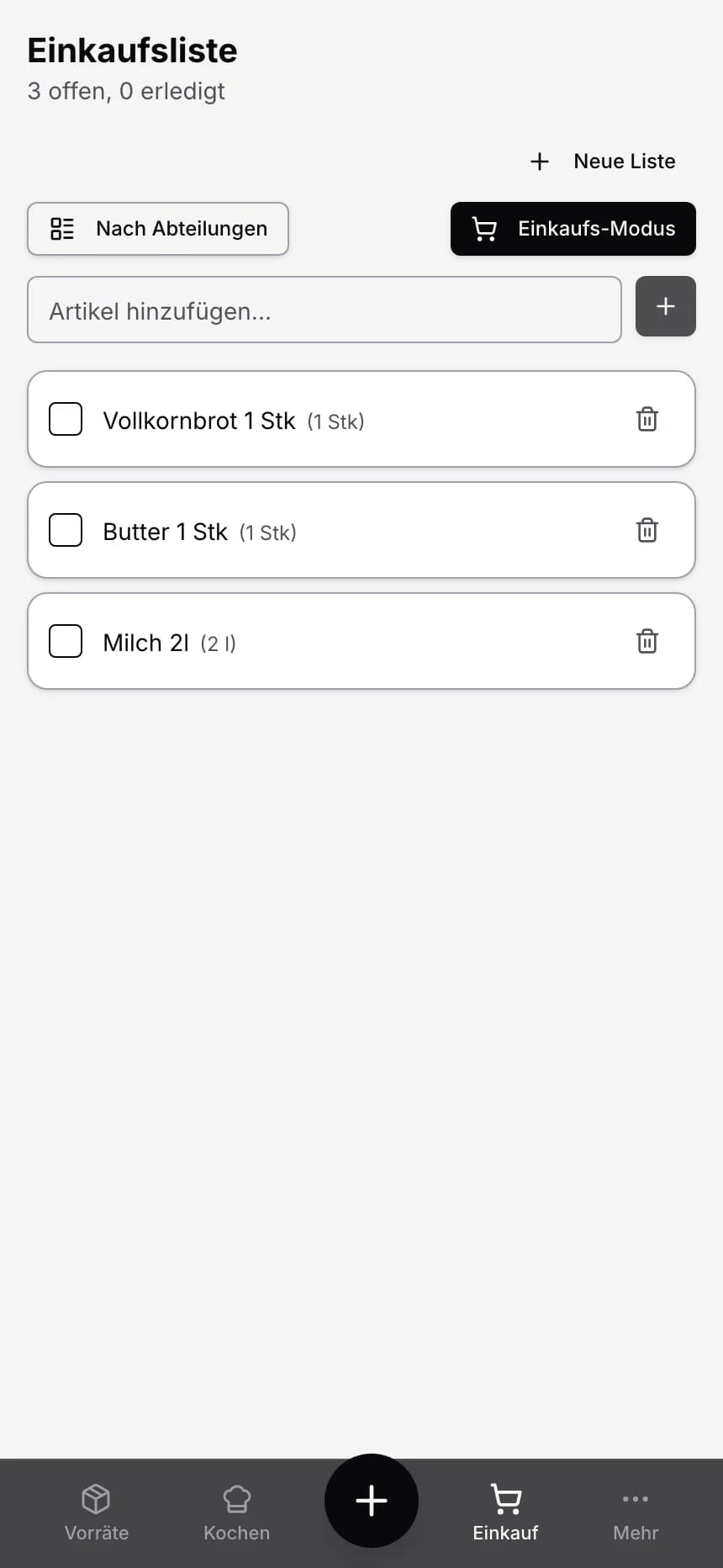Click the trash icon beside Milch 2l
Screen dimensions: 723x1568
click(x=646, y=641)
